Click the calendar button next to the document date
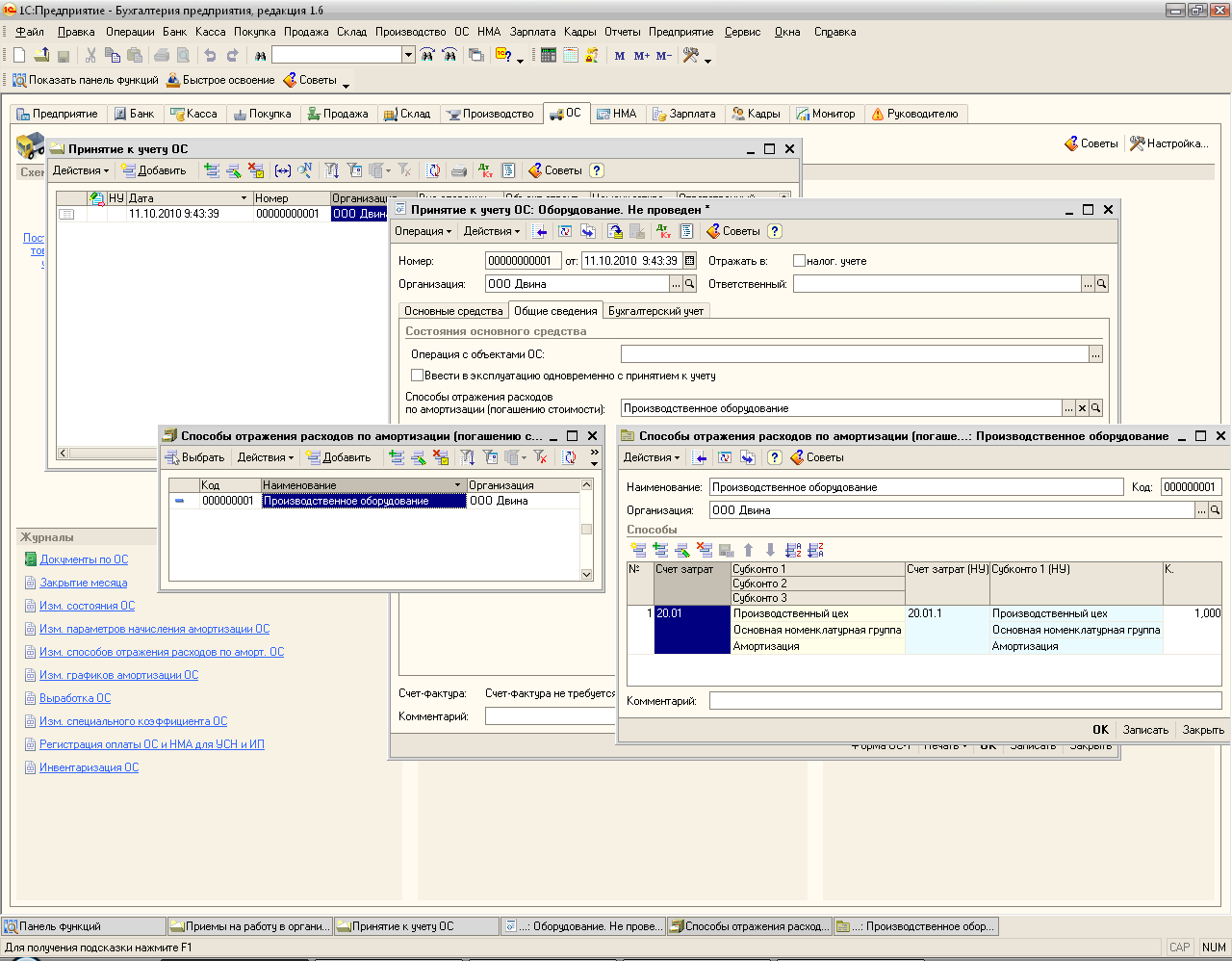1232x961 pixels. tap(690, 261)
